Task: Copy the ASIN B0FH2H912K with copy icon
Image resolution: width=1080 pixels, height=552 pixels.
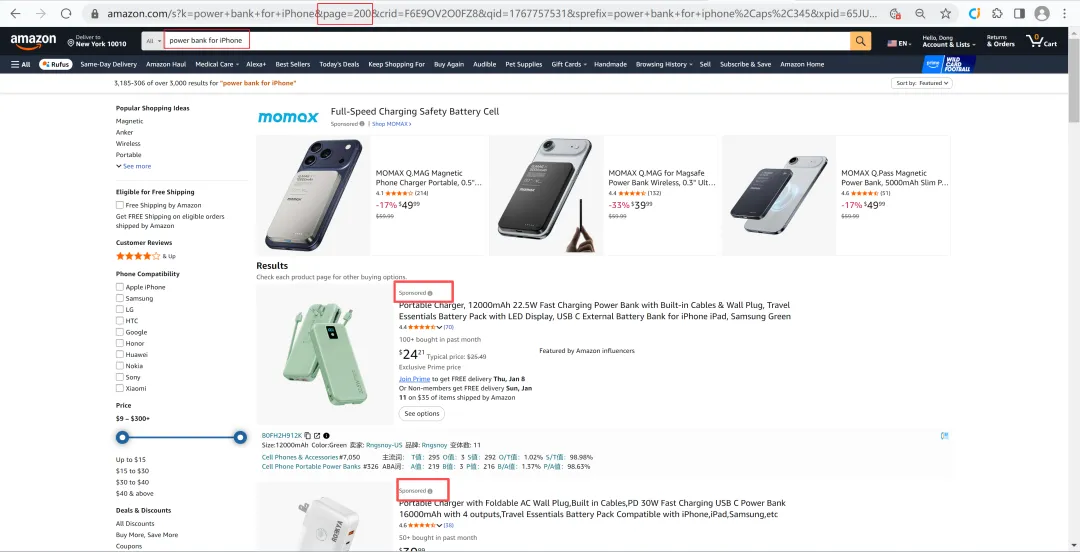Action: pyautogui.click(x=308, y=436)
